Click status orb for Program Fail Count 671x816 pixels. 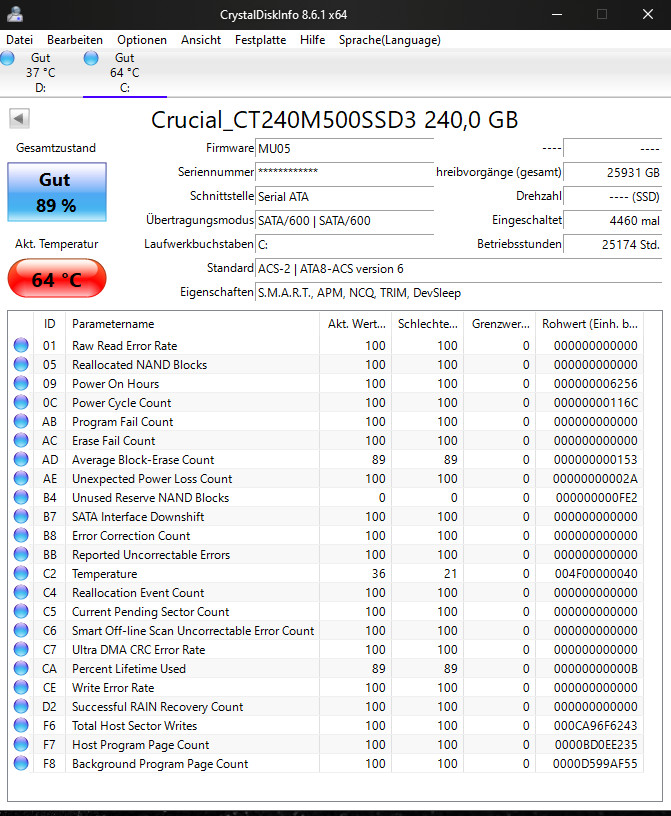(21, 421)
